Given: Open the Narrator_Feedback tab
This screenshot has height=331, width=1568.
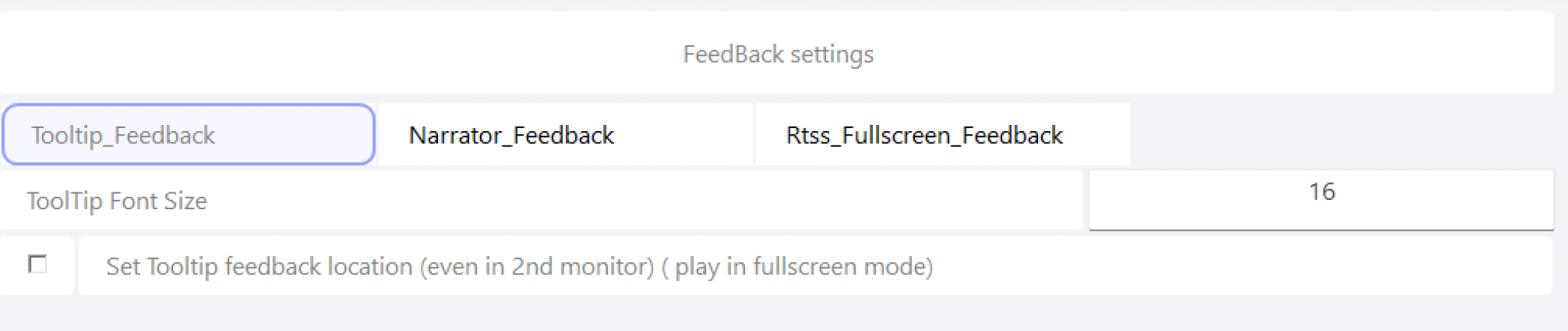Looking at the screenshot, I should click(565, 135).
